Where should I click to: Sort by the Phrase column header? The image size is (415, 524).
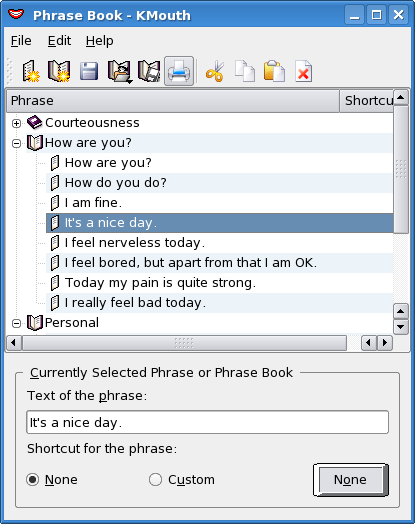coord(173,101)
